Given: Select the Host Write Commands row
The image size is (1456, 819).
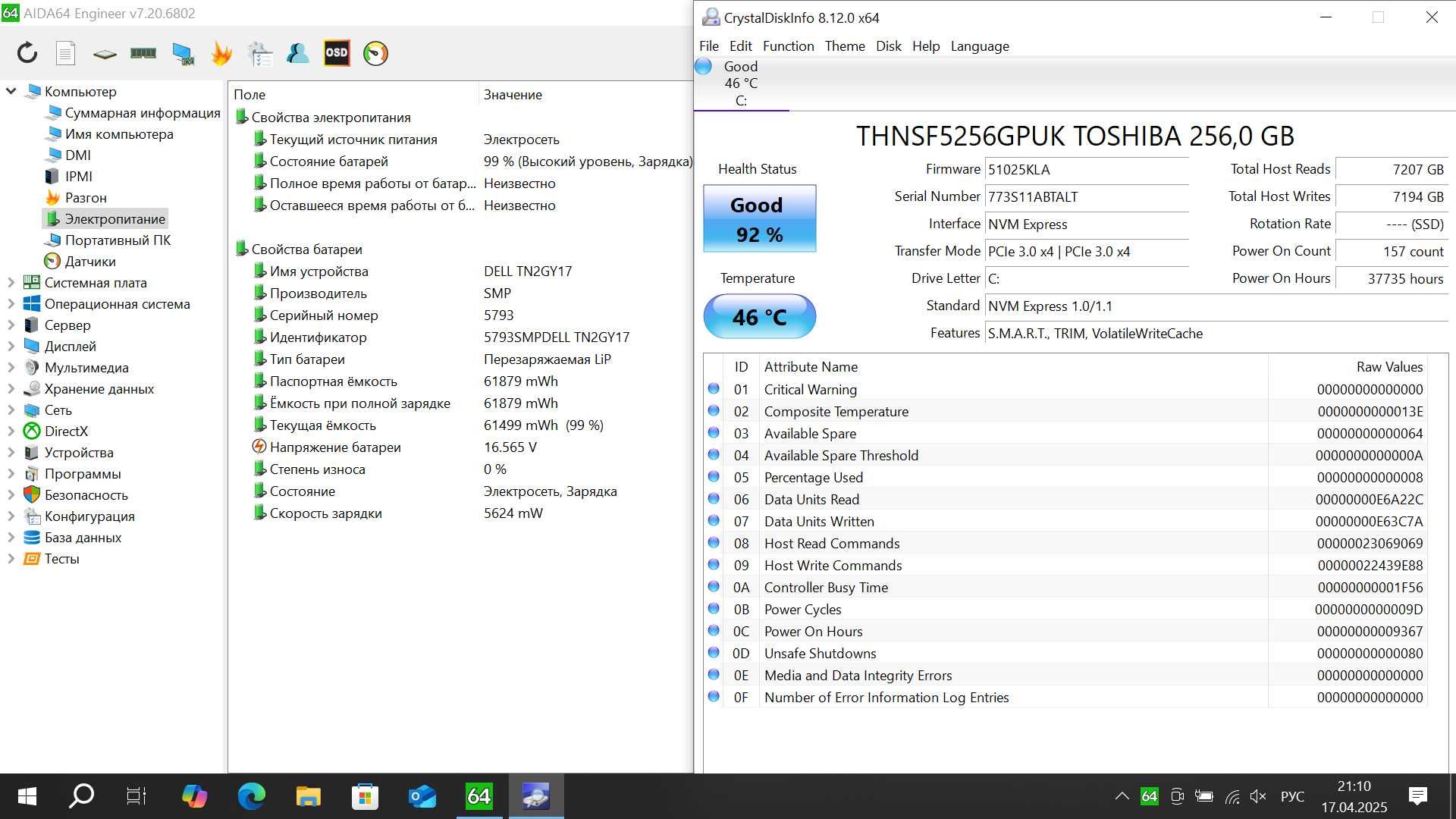Looking at the screenshot, I should 1065,565.
